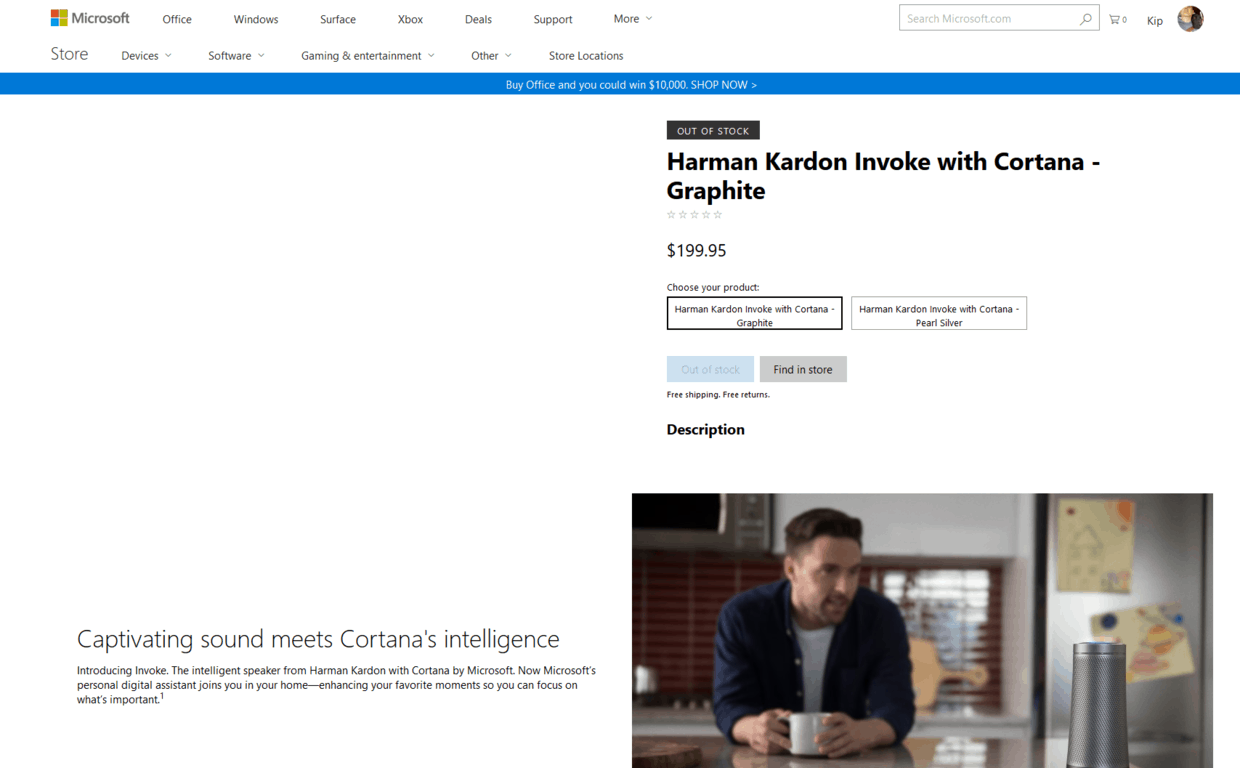
Task: Click the Microsoft logo
Action: (x=90, y=18)
